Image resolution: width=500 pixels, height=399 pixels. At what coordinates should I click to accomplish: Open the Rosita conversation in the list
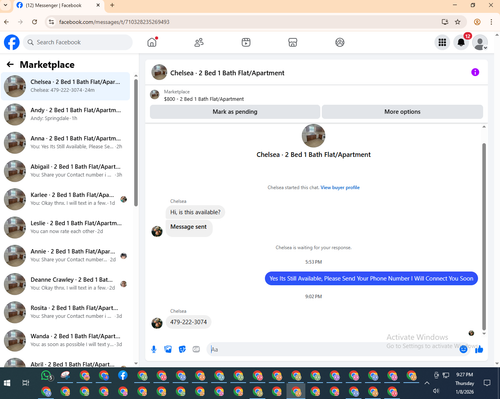point(66,312)
